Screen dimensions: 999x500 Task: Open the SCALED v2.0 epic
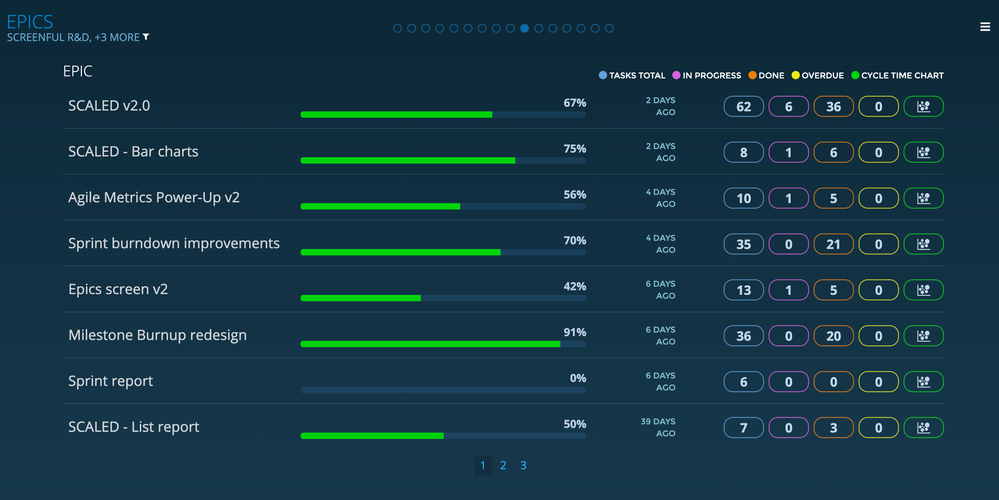pyautogui.click(x=109, y=106)
